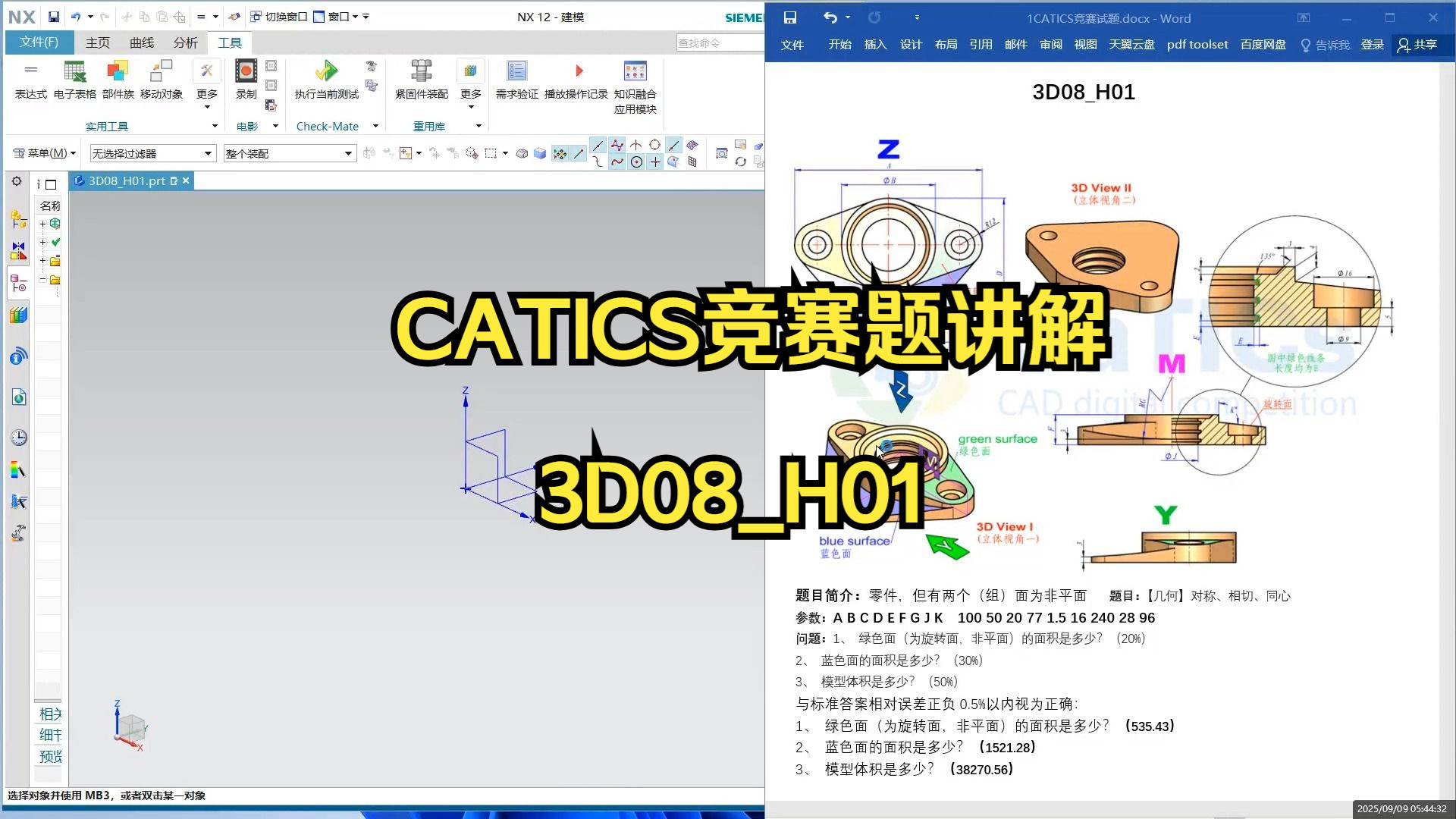Start 录制 movie recording

246,80
